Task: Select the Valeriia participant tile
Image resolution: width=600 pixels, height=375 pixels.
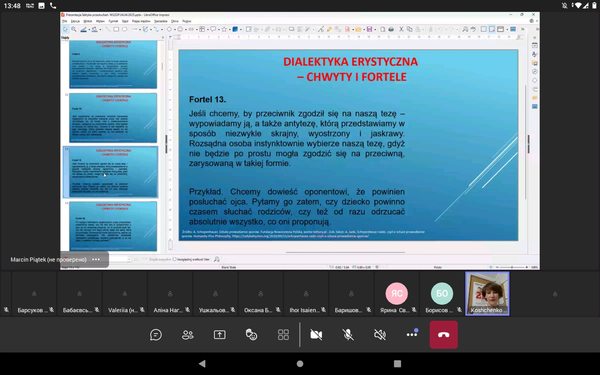Action: tap(125, 293)
